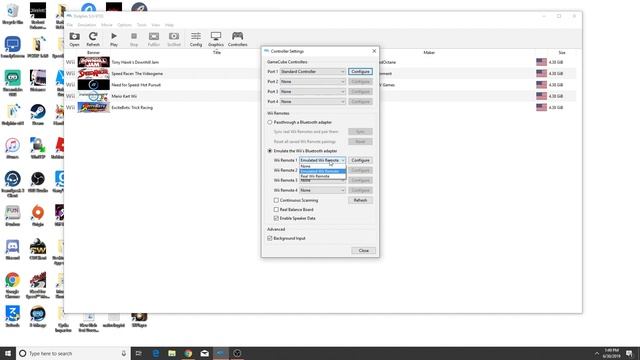Click Configure button for GameCube Port 1
Screen dimensions: 640x360
360,71
